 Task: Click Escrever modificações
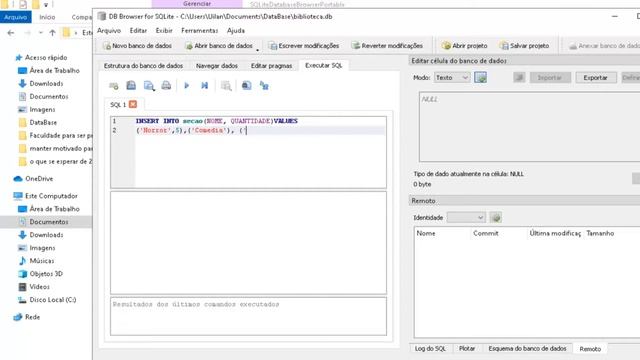click(x=304, y=46)
